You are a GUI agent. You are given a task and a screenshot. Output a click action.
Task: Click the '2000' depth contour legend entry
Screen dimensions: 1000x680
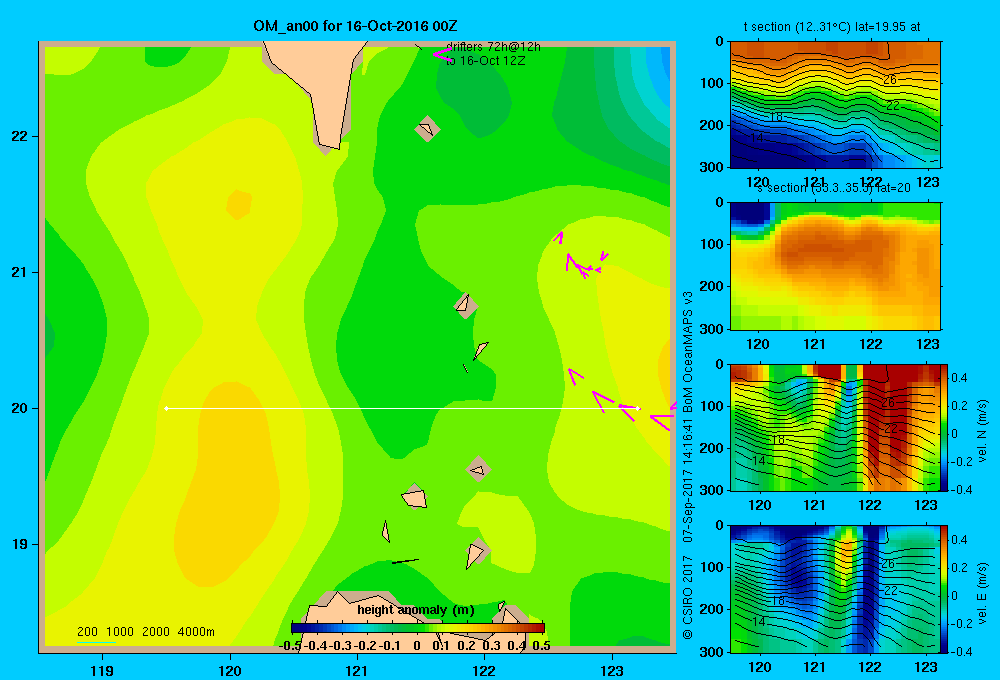tap(156, 632)
